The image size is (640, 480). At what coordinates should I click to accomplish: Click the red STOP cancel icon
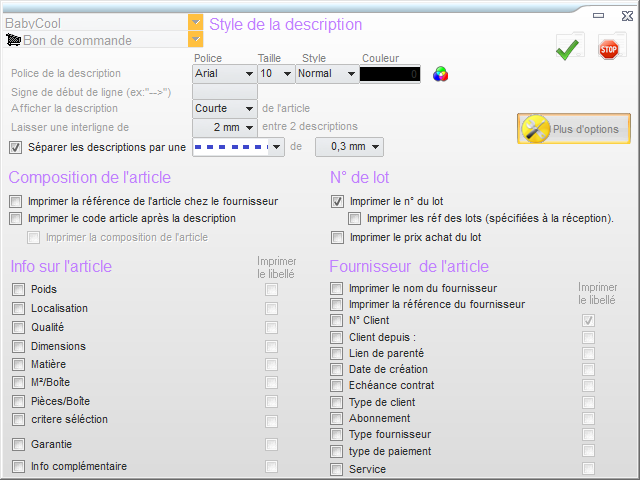coord(610,47)
